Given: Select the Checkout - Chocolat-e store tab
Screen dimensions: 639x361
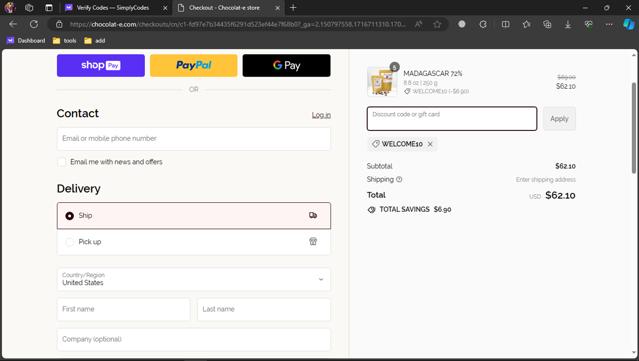Looking at the screenshot, I should click(224, 8).
